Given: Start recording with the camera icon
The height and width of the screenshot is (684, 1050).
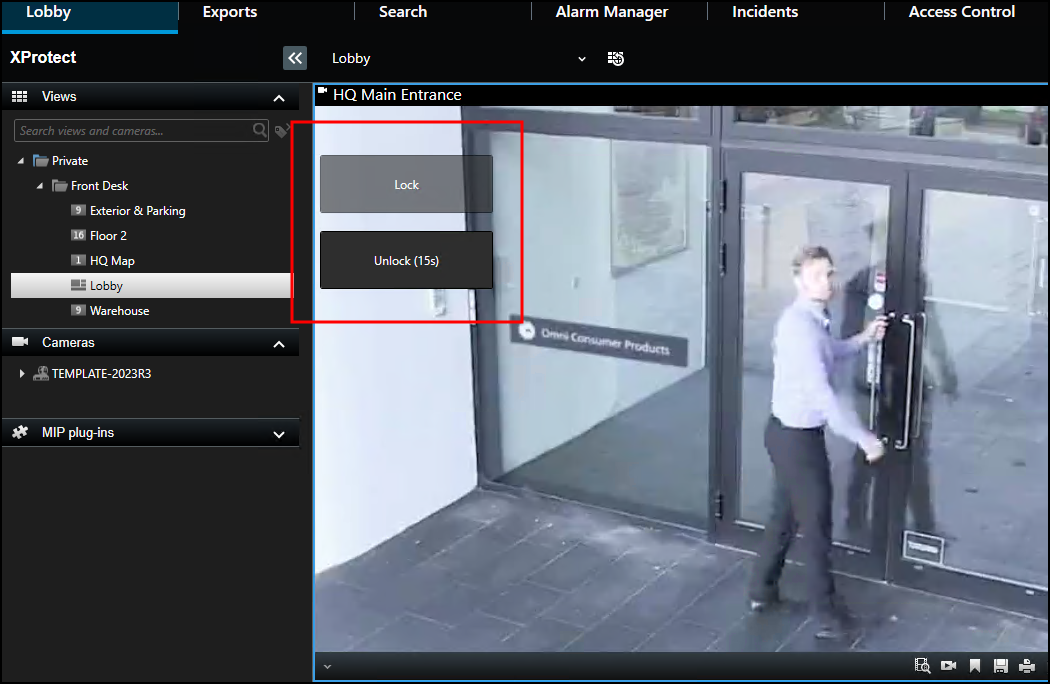Looking at the screenshot, I should [949, 666].
